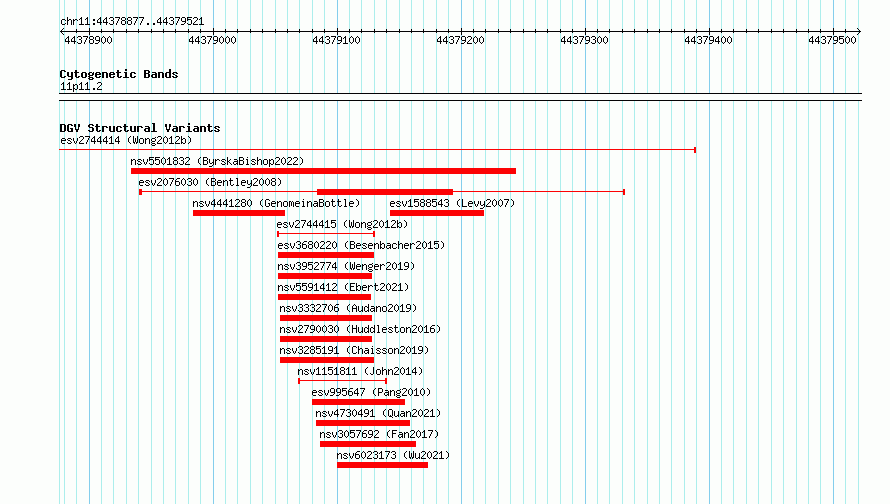Click ruler position 44379500
The height and width of the screenshot is (504, 890).
click(x=833, y=40)
